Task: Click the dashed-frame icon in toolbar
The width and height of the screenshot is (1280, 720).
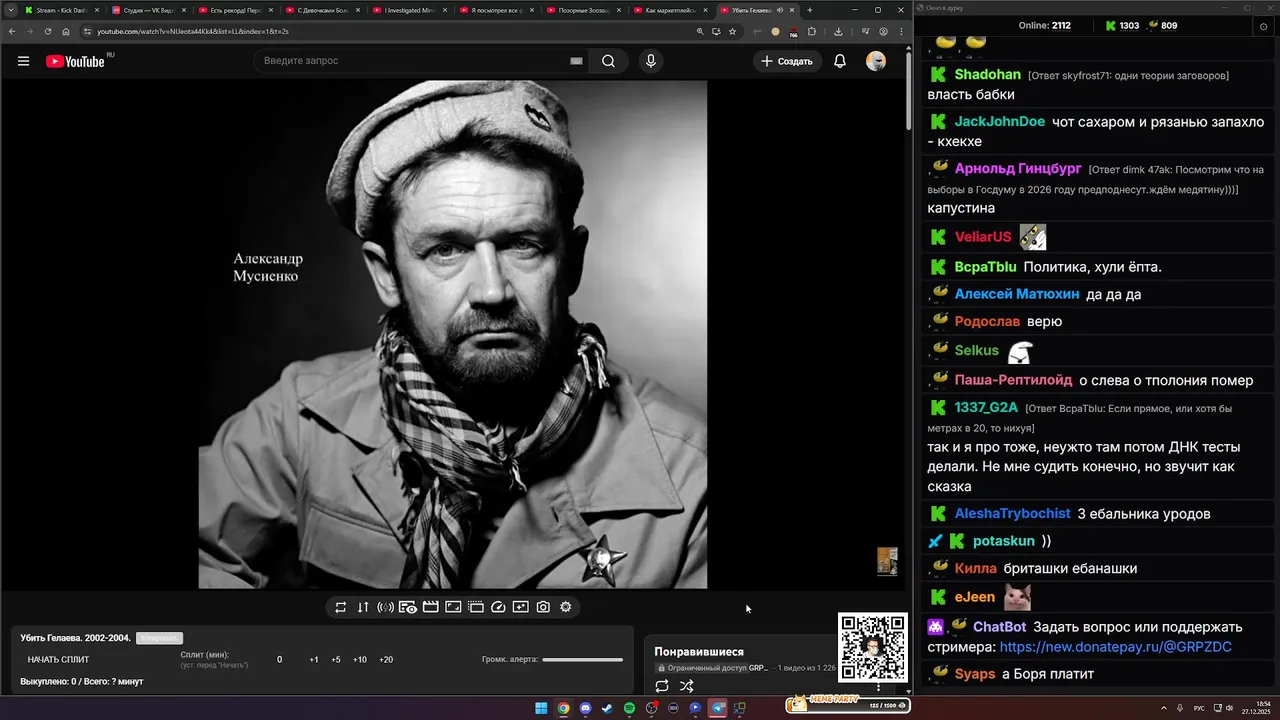Action: (x=476, y=607)
